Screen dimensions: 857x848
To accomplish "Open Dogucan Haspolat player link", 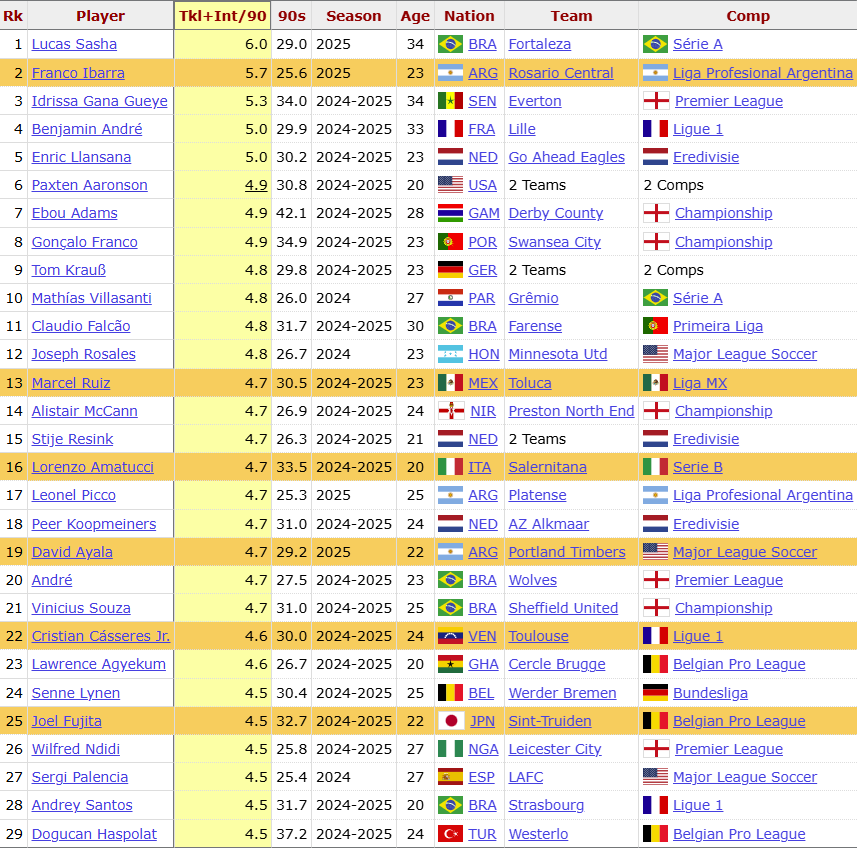I will pos(94,834).
